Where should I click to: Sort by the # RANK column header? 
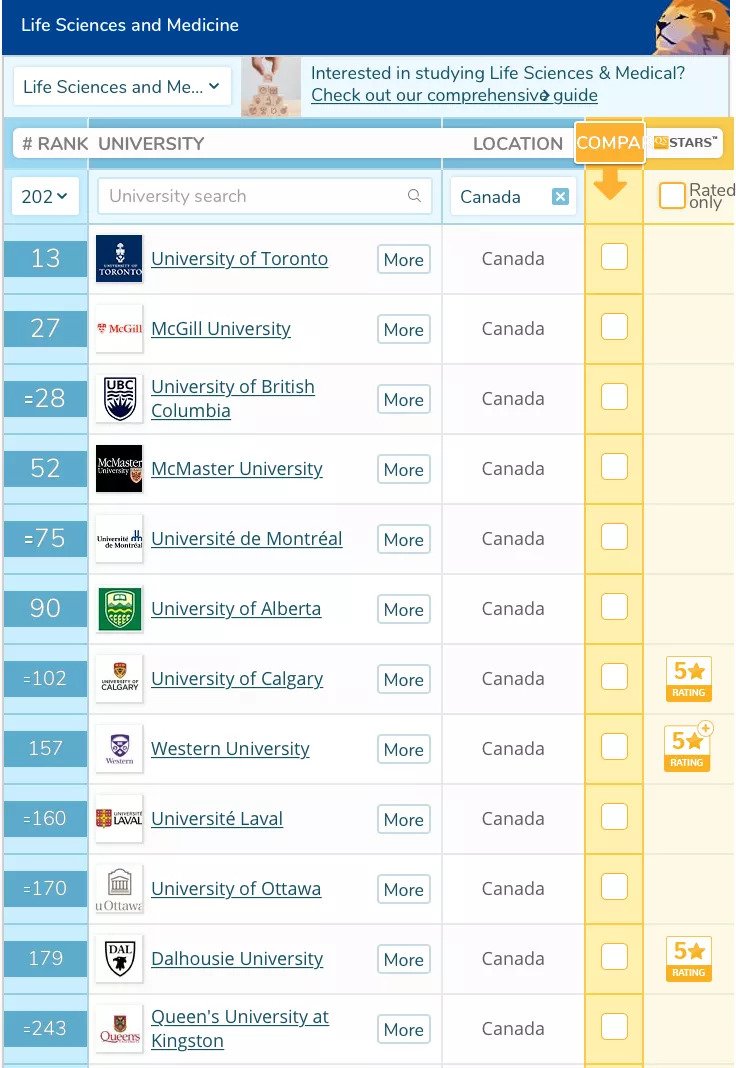tap(55, 144)
